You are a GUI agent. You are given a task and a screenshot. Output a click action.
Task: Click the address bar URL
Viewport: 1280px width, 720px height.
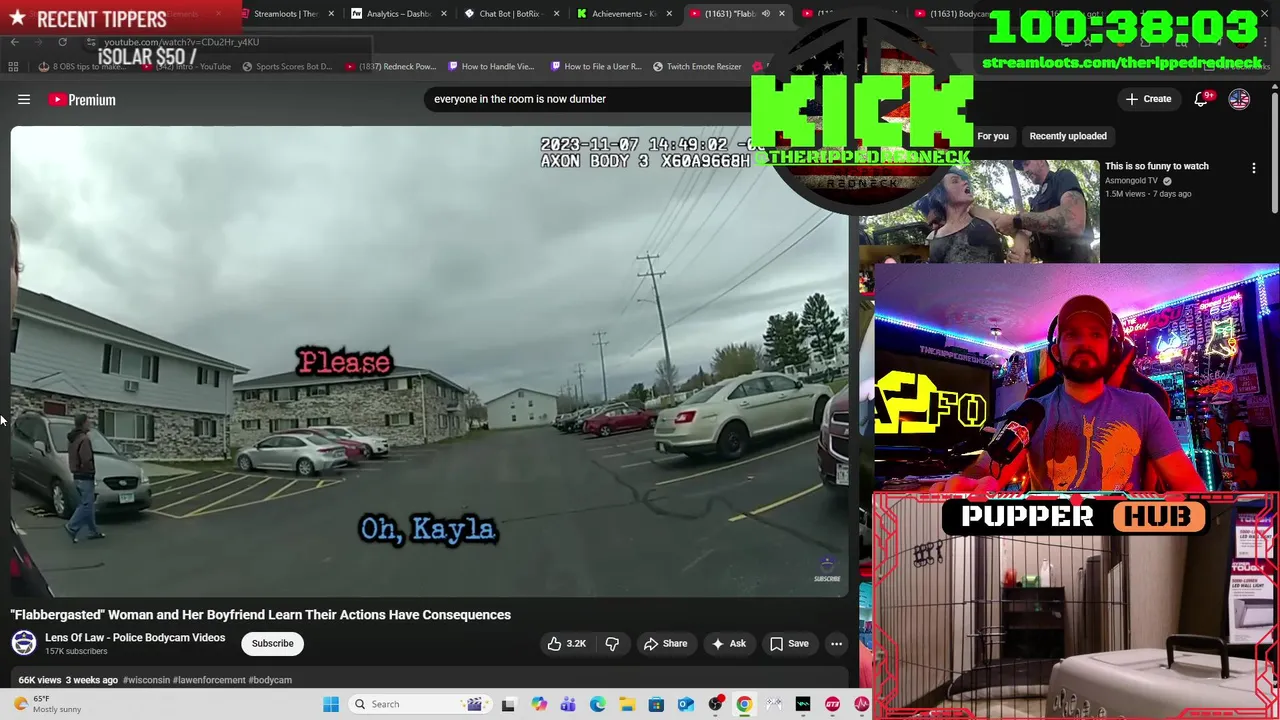coord(181,42)
